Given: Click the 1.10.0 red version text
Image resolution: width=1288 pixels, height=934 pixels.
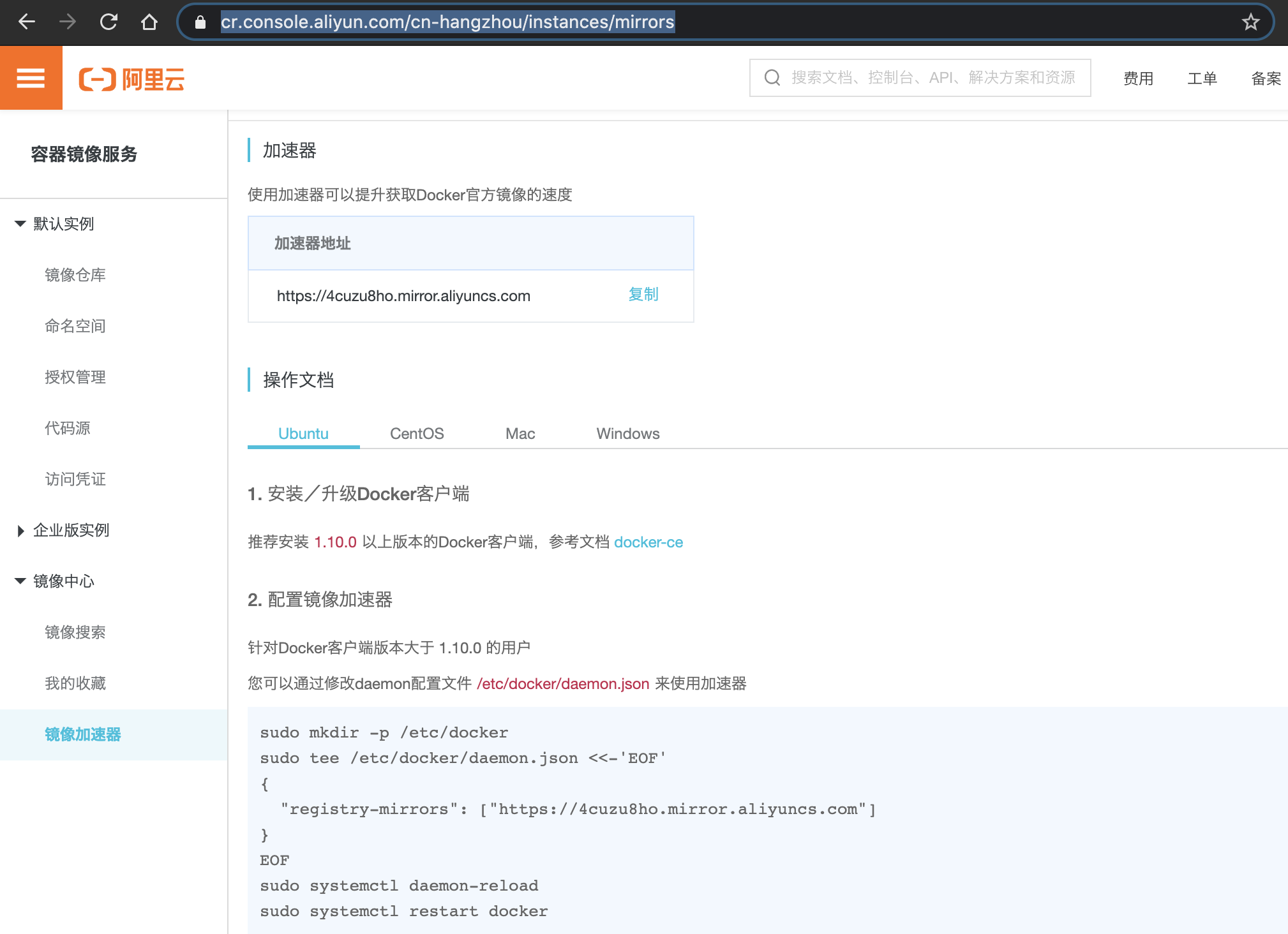Looking at the screenshot, I should point(335,542).
